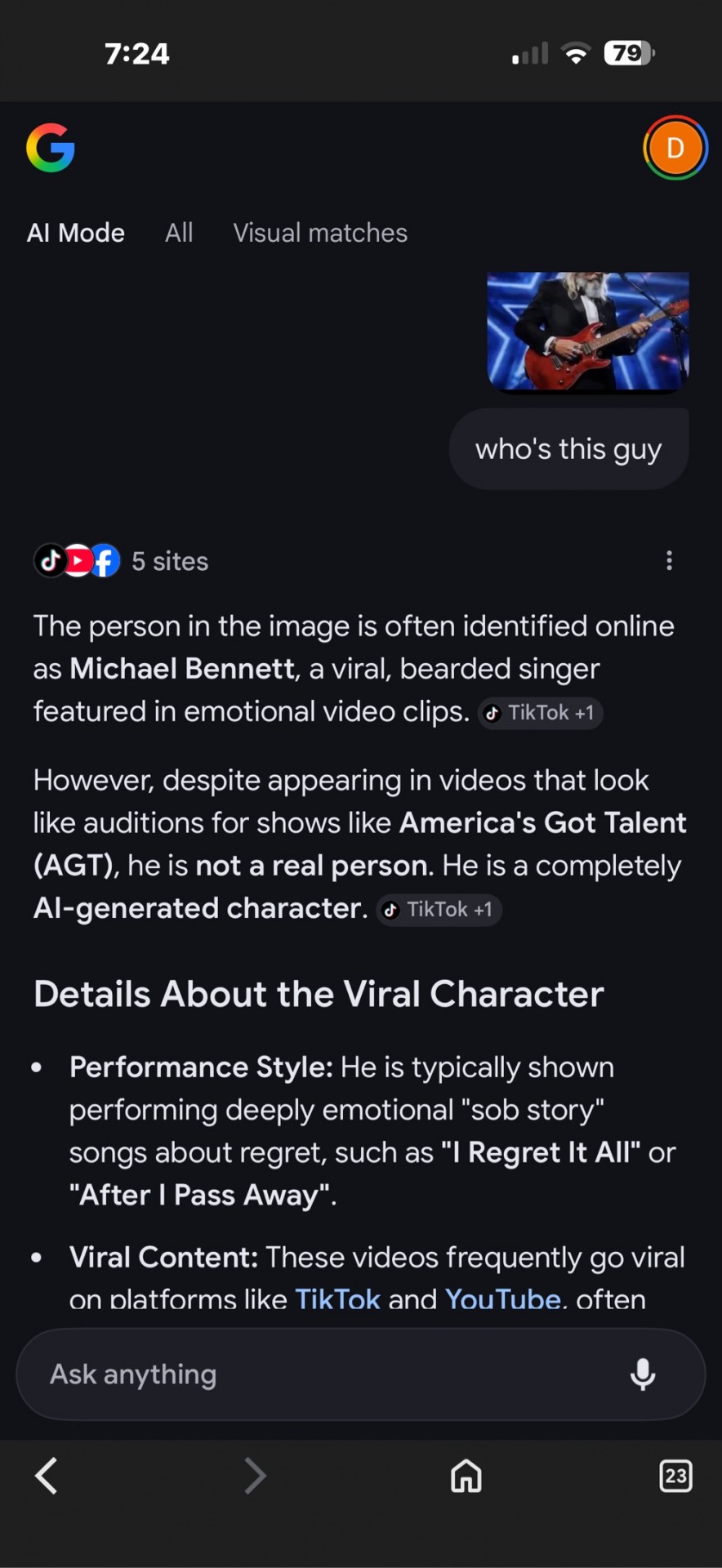Open the home page icon
This screenshot has height=1568, width=722.
click(466, 1476)
